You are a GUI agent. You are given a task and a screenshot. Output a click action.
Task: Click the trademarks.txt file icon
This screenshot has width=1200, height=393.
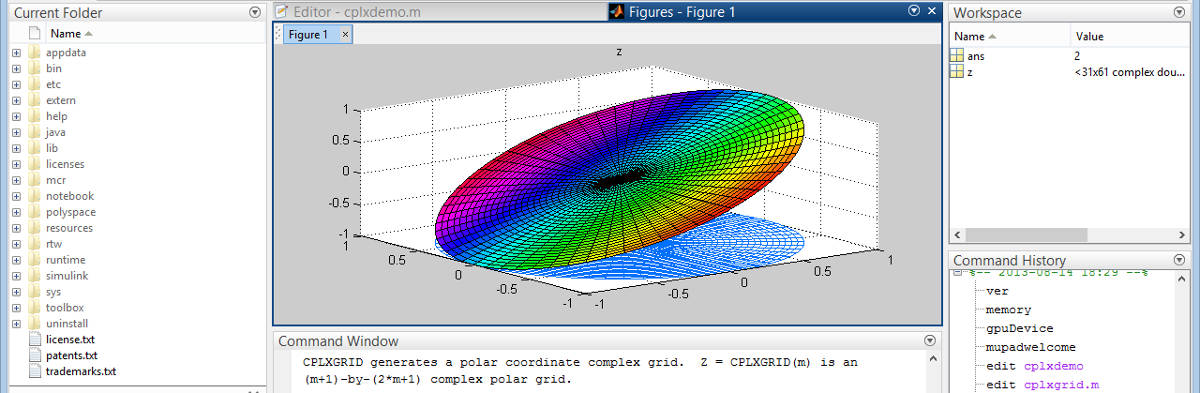click(35, 372)
